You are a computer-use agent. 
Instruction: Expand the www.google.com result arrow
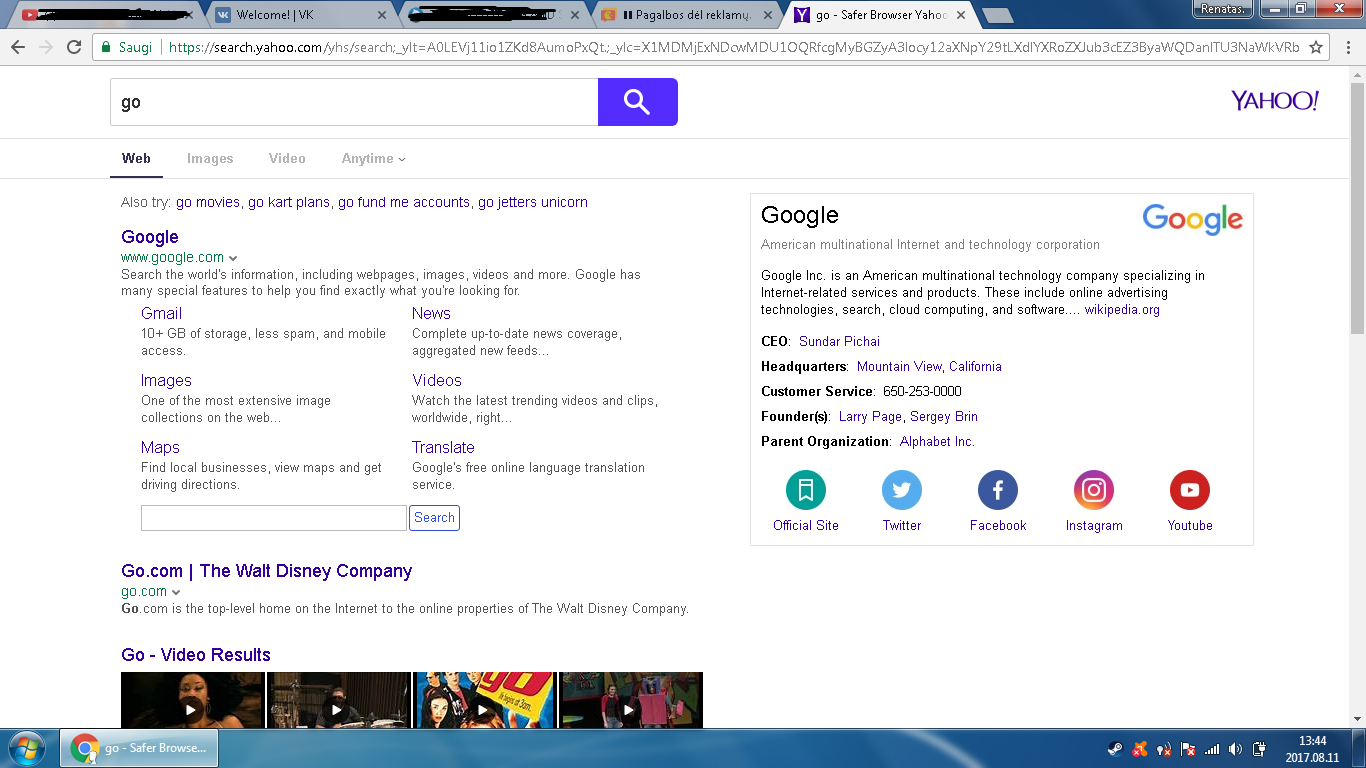tap(233, 258)
